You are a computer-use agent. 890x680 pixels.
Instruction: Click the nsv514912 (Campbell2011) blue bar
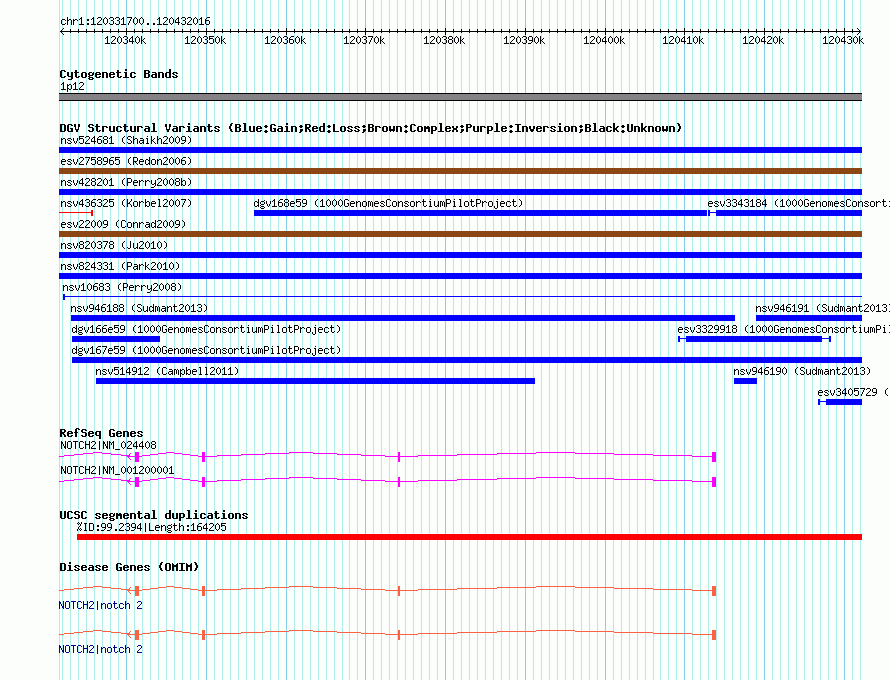(x=315, y=381)
